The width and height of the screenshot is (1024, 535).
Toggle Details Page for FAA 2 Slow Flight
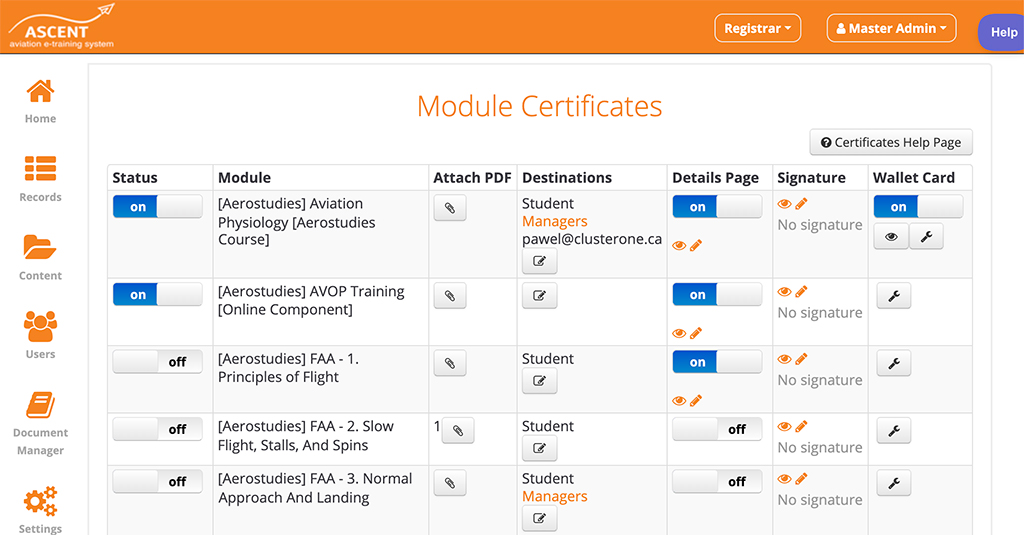tap(717, 429)
